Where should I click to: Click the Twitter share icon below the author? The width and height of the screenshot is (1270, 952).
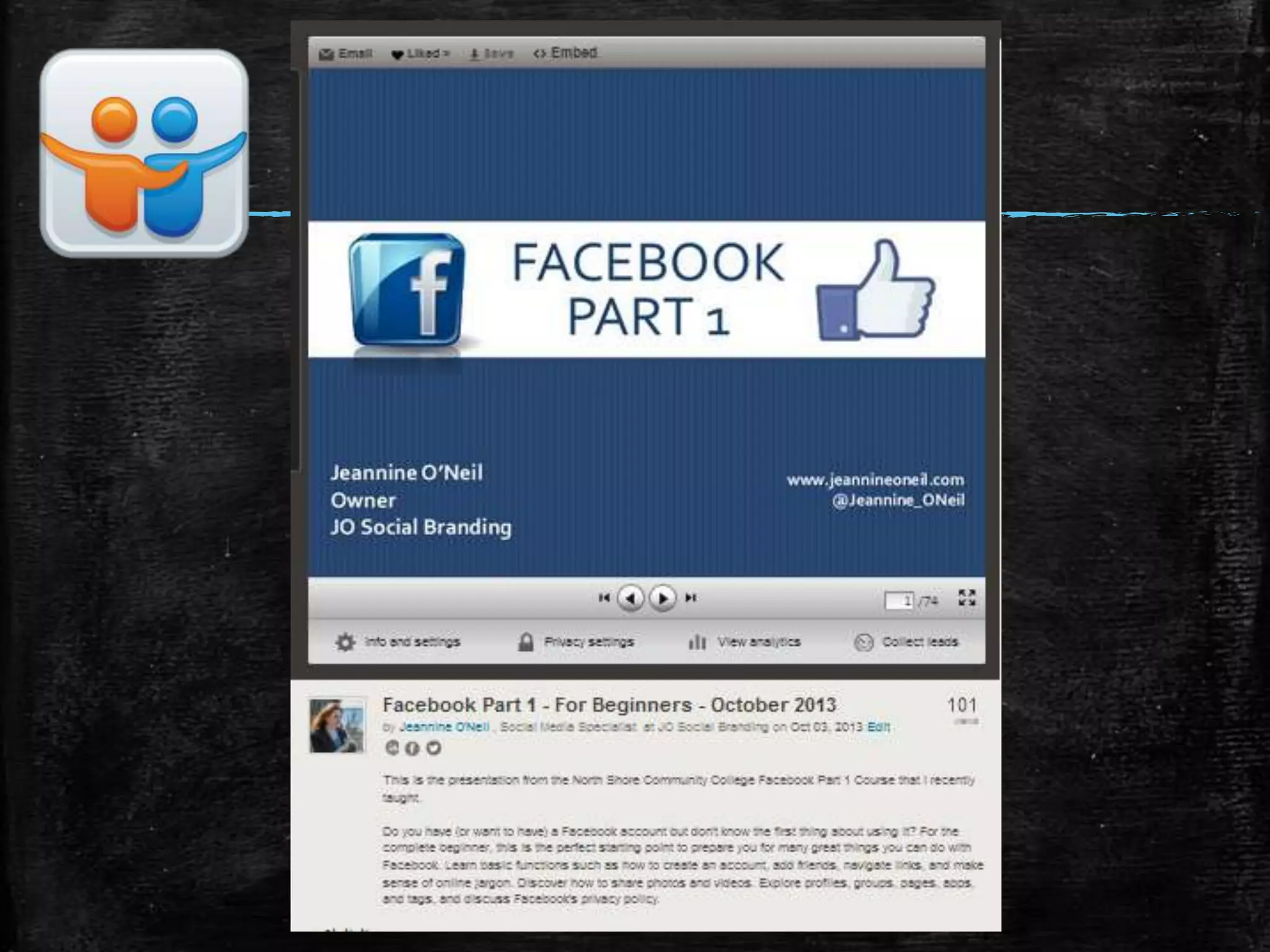point(434,749)
